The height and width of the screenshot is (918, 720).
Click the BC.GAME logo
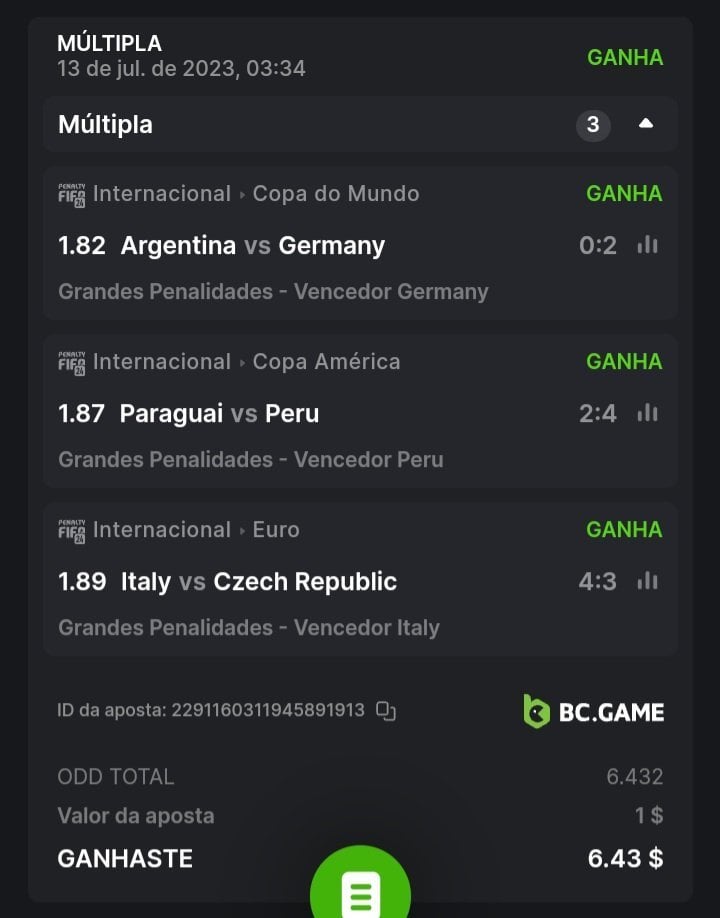coord(593,712)
